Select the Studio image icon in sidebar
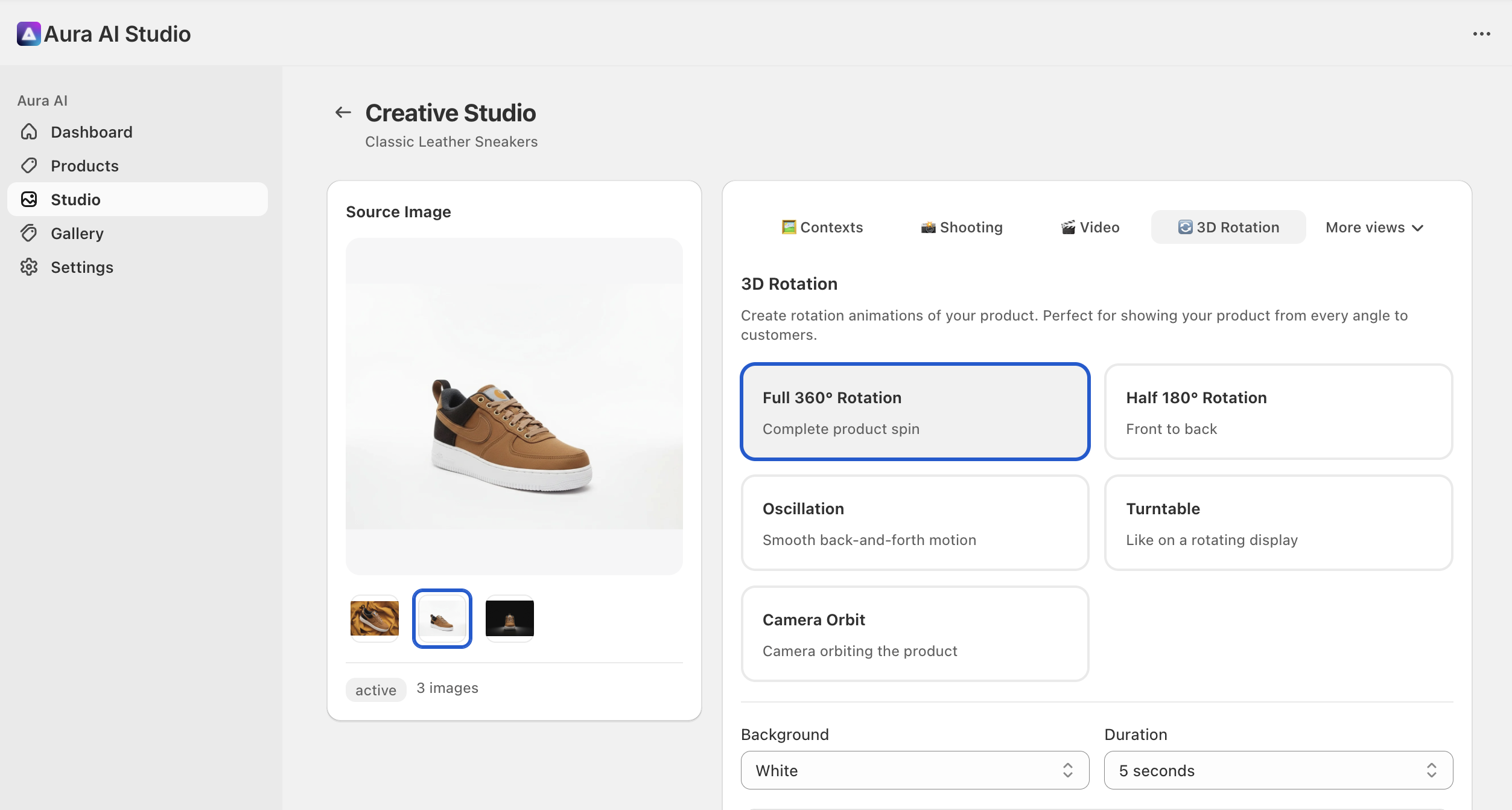This screenshot has height=810, width=1512. (29, 199)
